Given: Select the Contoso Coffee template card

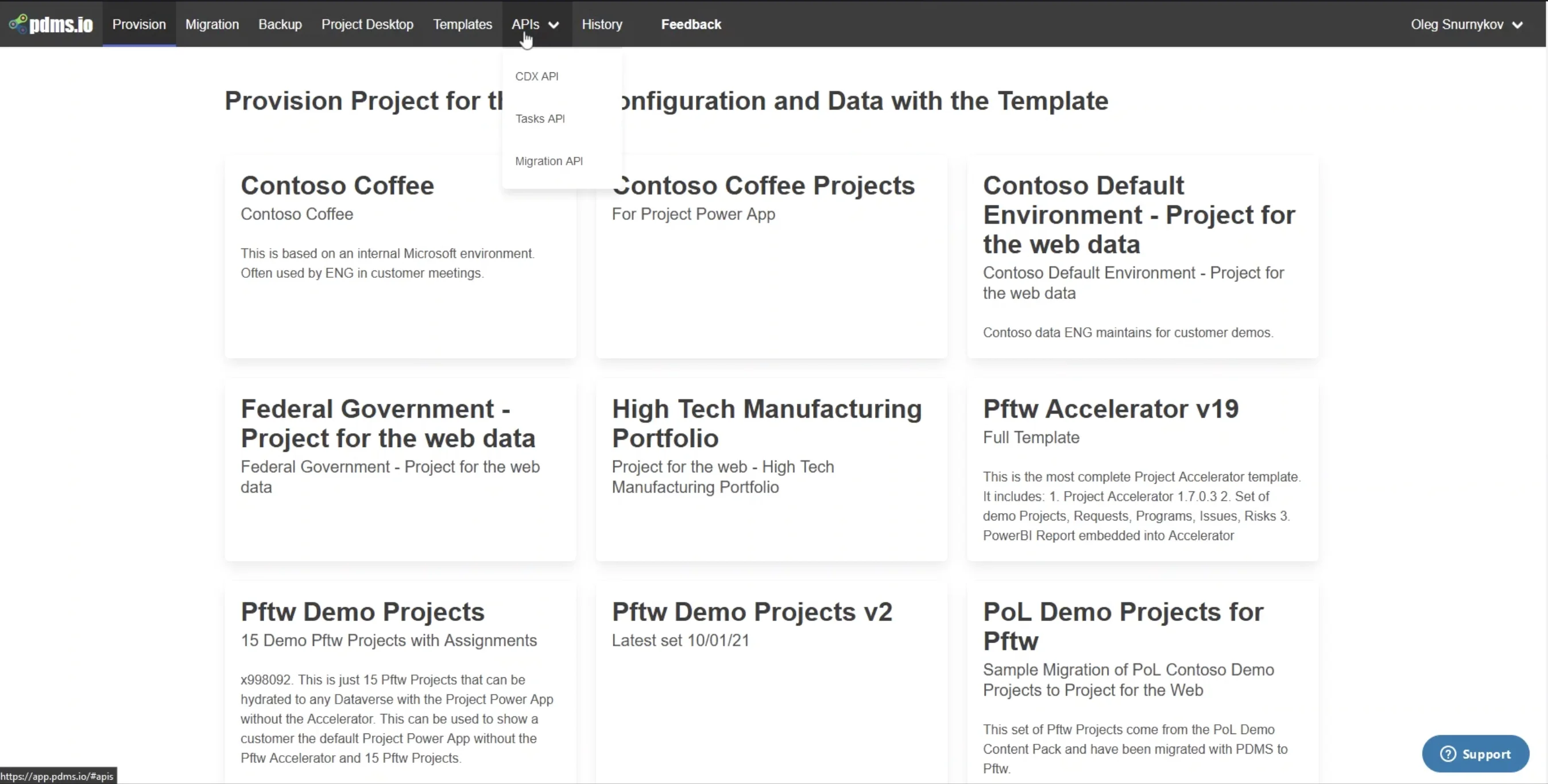Looking at the screenshot, I should 400,258.
